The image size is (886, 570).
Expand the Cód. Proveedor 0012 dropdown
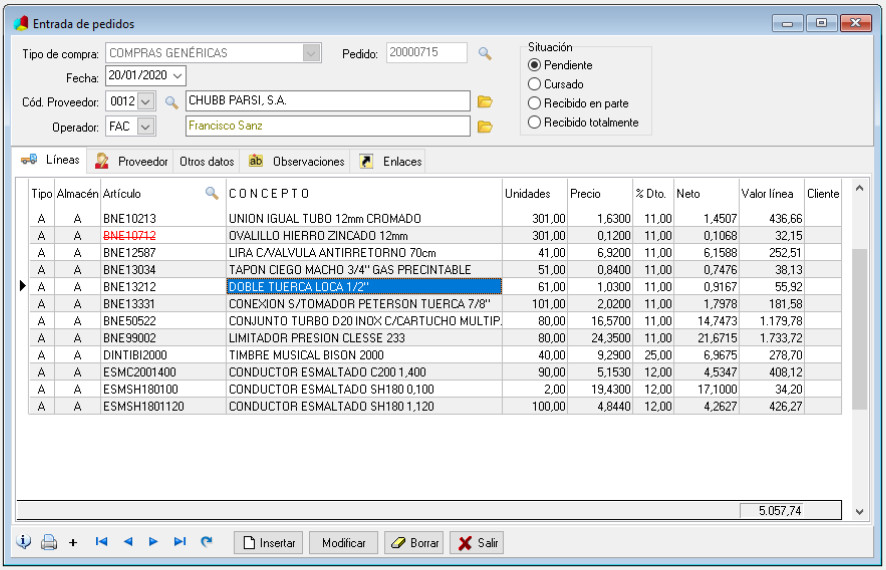coord(146,102)
